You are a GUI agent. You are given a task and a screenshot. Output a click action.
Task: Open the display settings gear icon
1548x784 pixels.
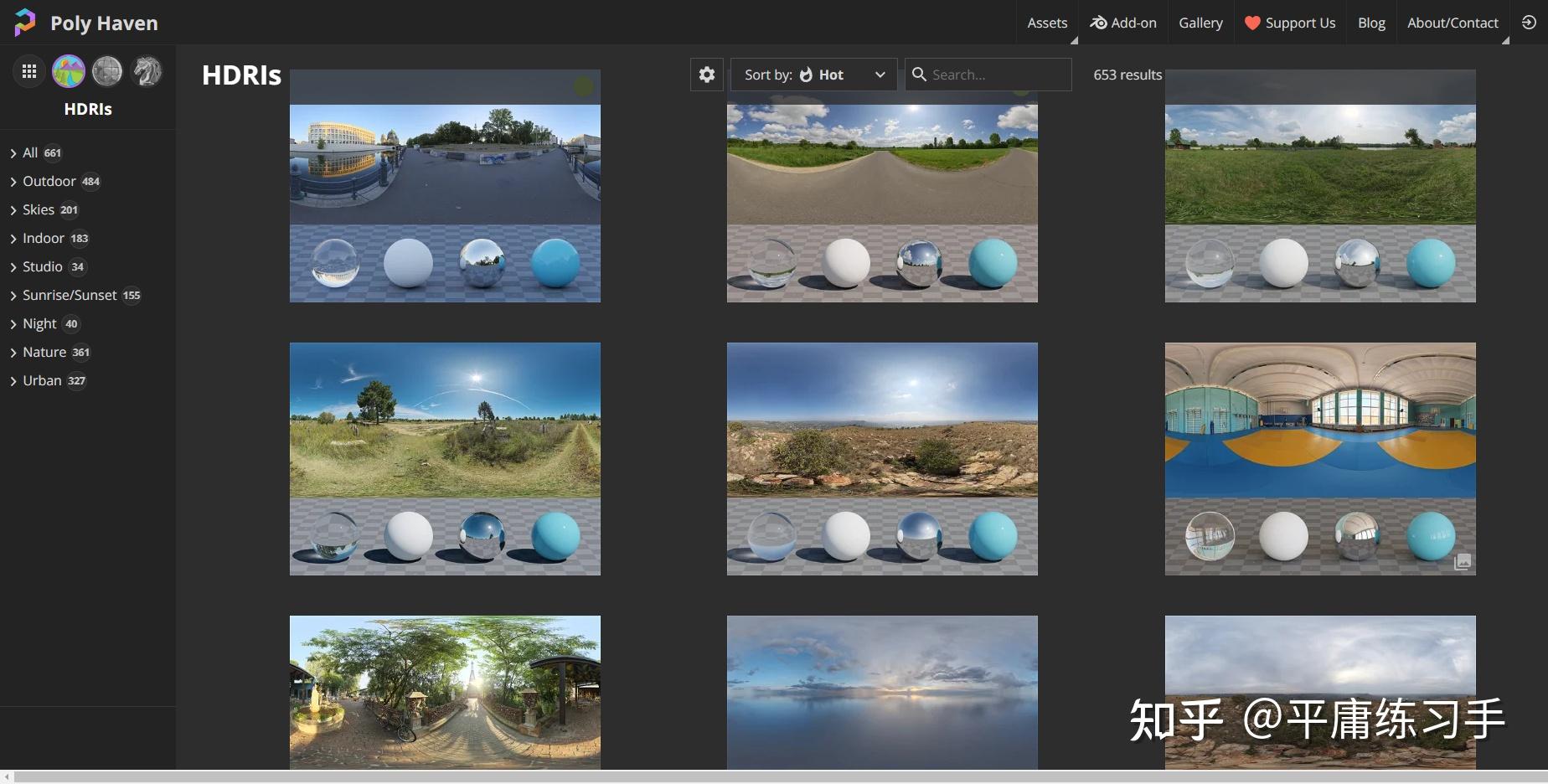click(706, 75)
